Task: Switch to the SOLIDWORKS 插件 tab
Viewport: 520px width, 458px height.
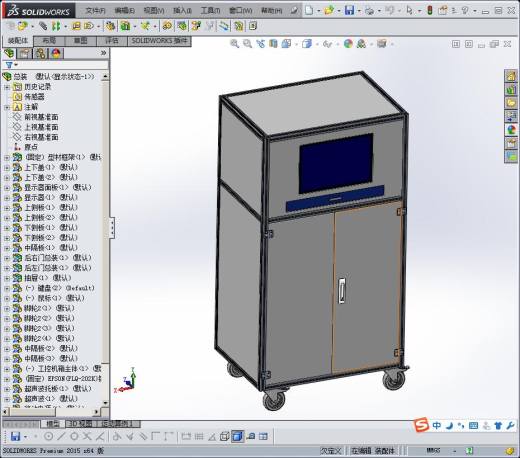Action: pyautogui.click(x=159, y=41)
